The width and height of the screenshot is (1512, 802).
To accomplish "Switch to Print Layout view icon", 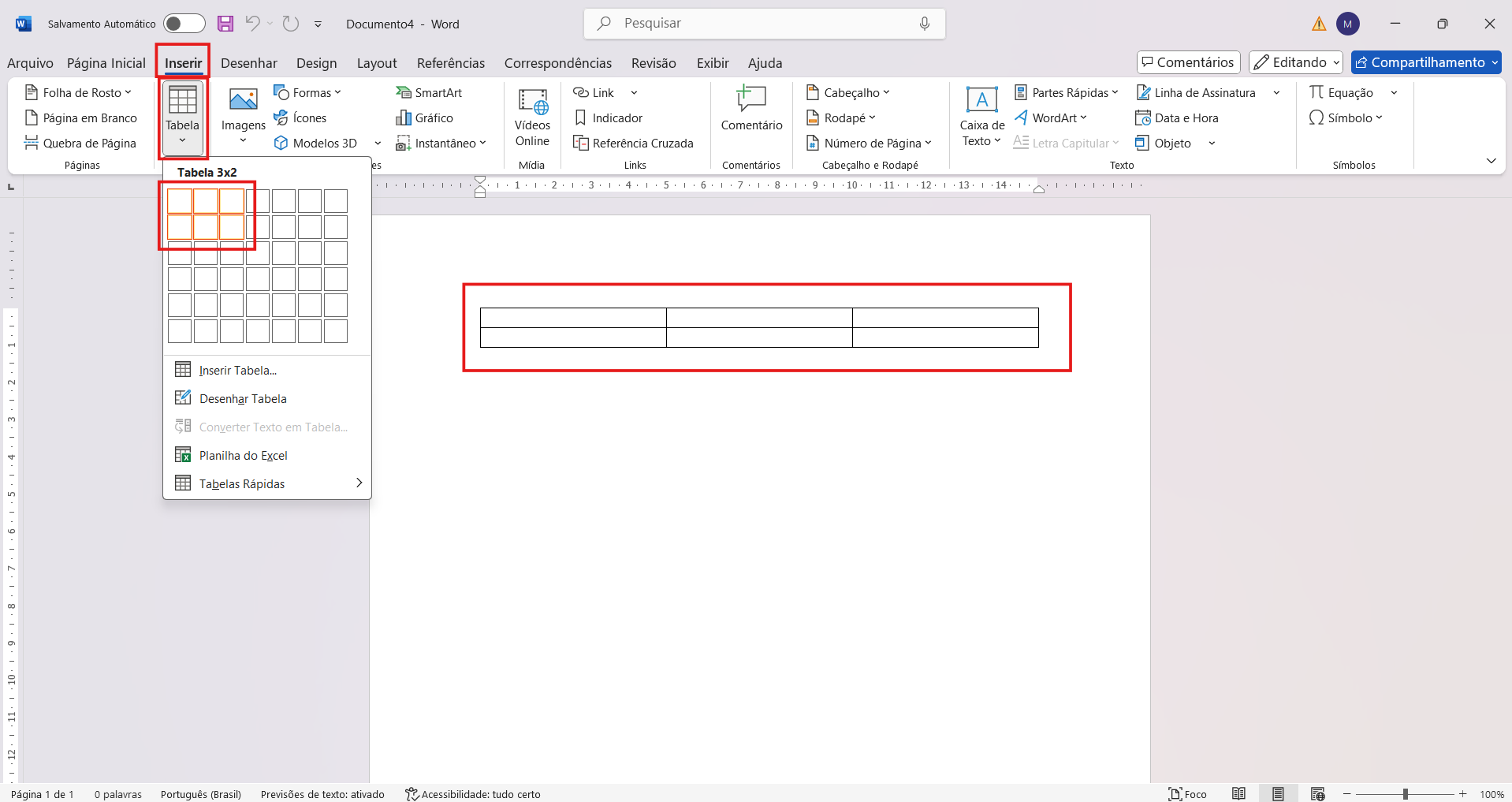I will click(1278, 794).
